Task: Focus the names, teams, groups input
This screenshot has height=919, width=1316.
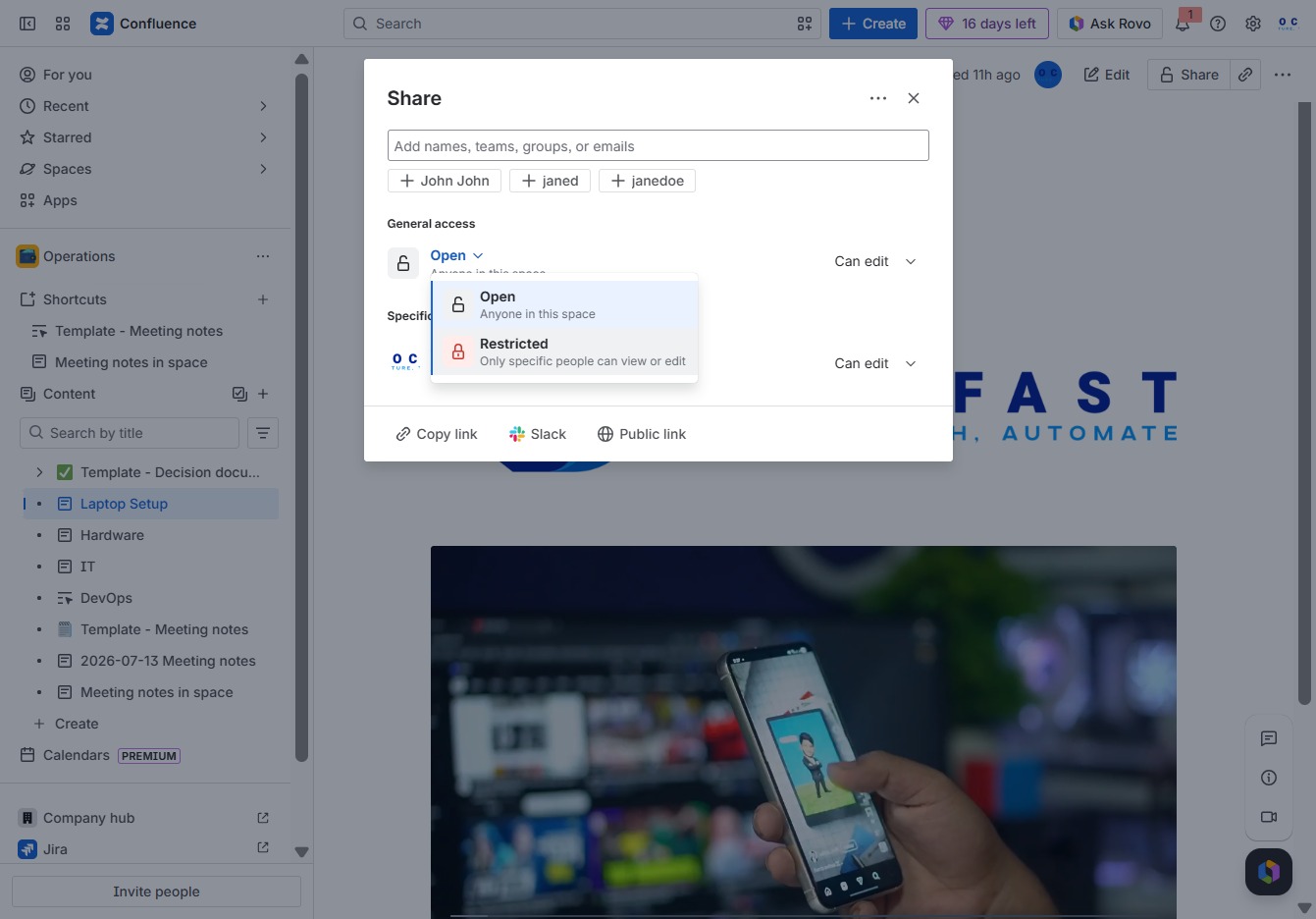Action: click(x=658, y=145)
